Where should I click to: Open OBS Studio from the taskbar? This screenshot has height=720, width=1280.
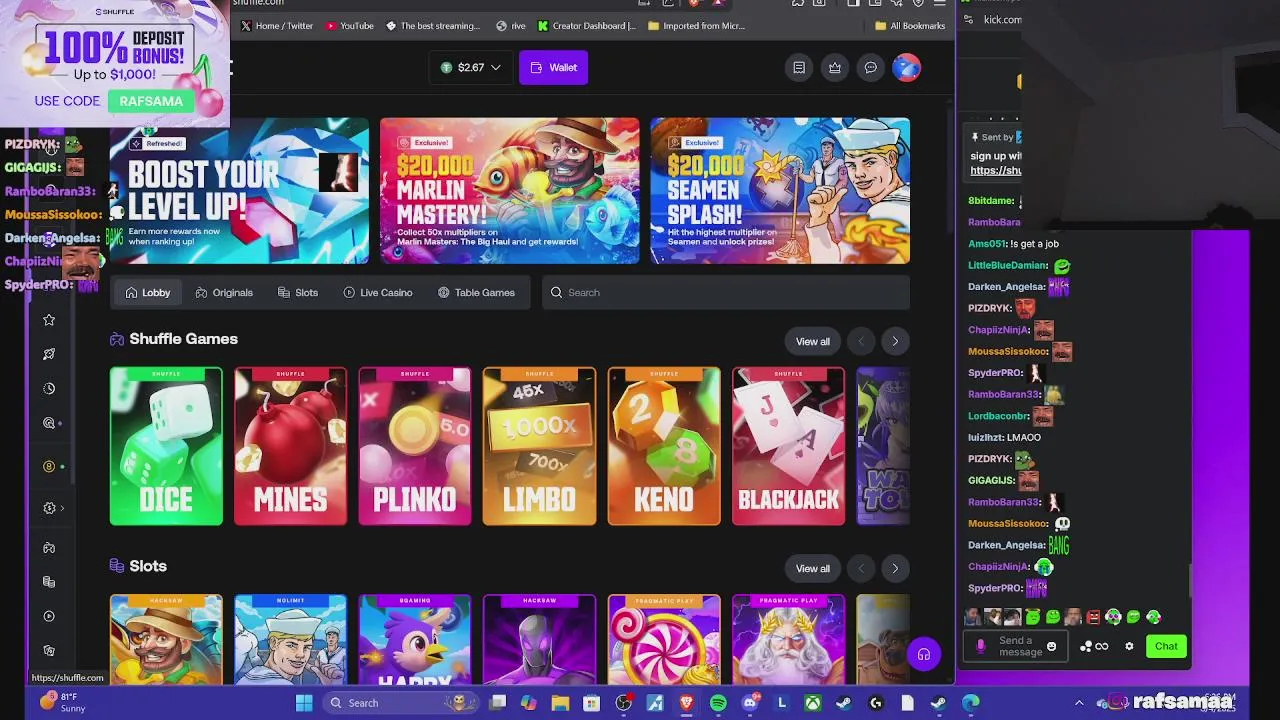[623, 703]
